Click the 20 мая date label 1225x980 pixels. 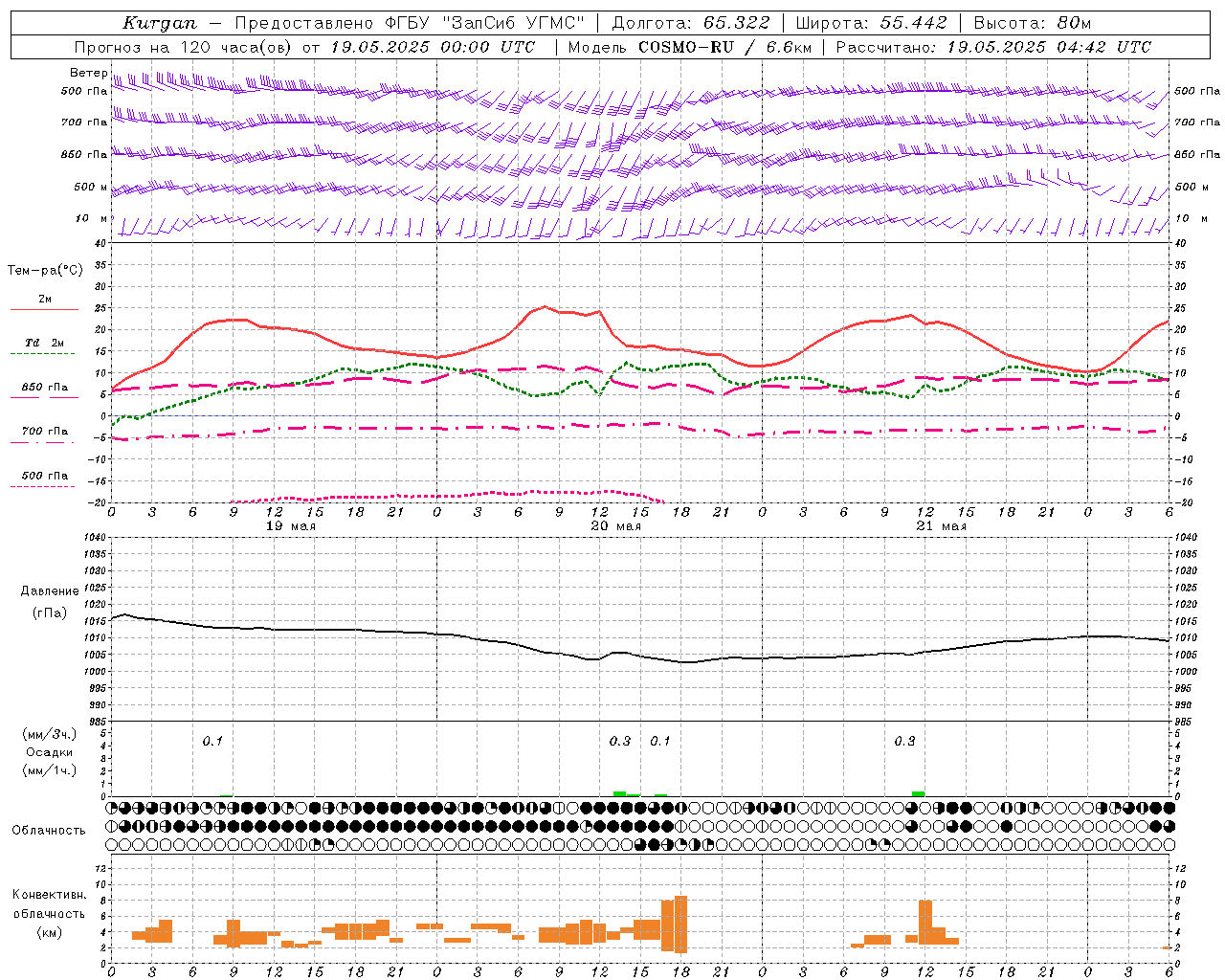pyautogui.click(x=615, y=526)
